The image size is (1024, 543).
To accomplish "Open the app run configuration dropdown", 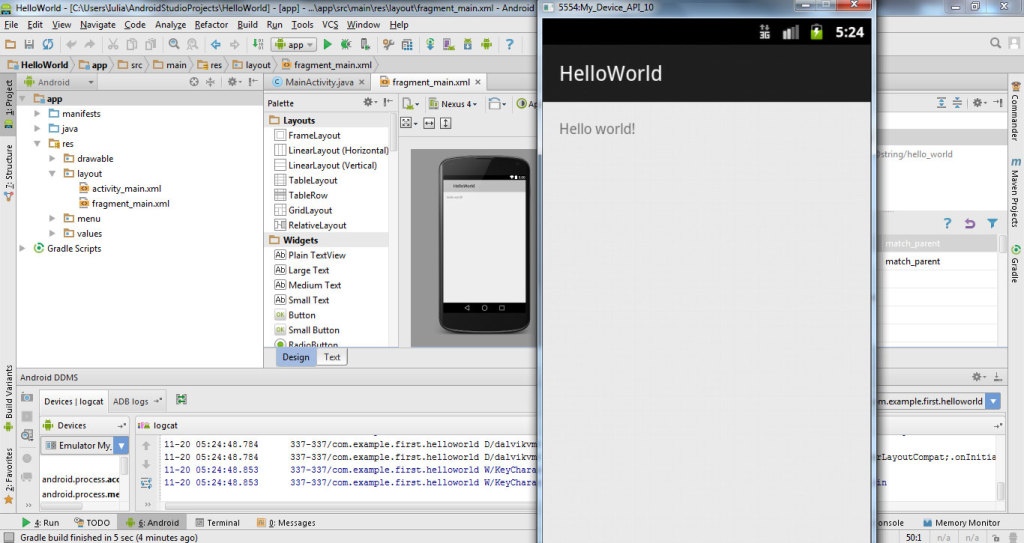I will point(294,44).
